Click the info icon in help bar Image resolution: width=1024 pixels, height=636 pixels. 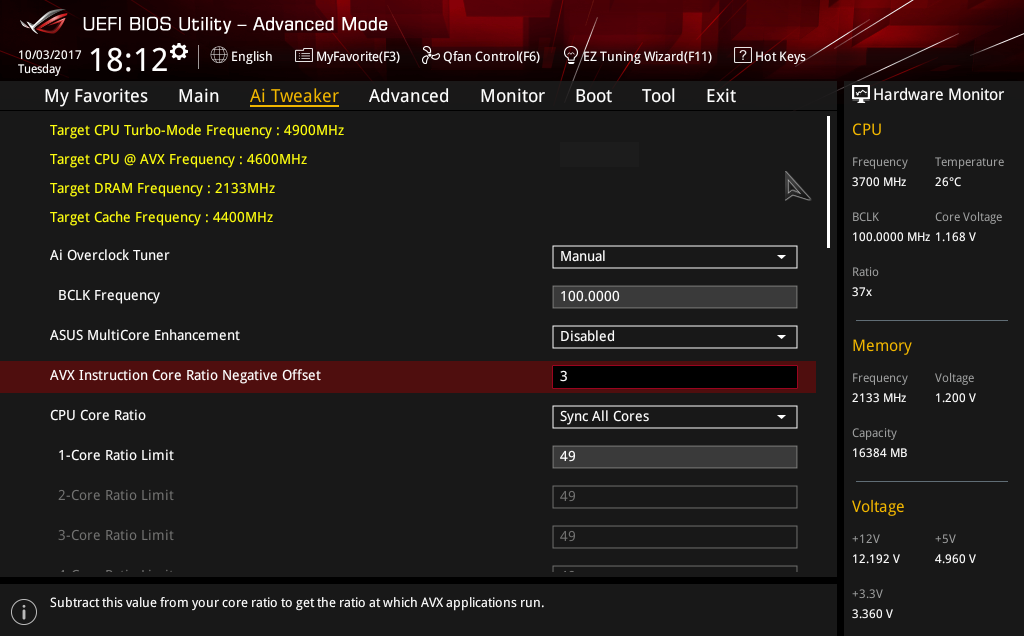pyautogui.click(x=24, y=612)
